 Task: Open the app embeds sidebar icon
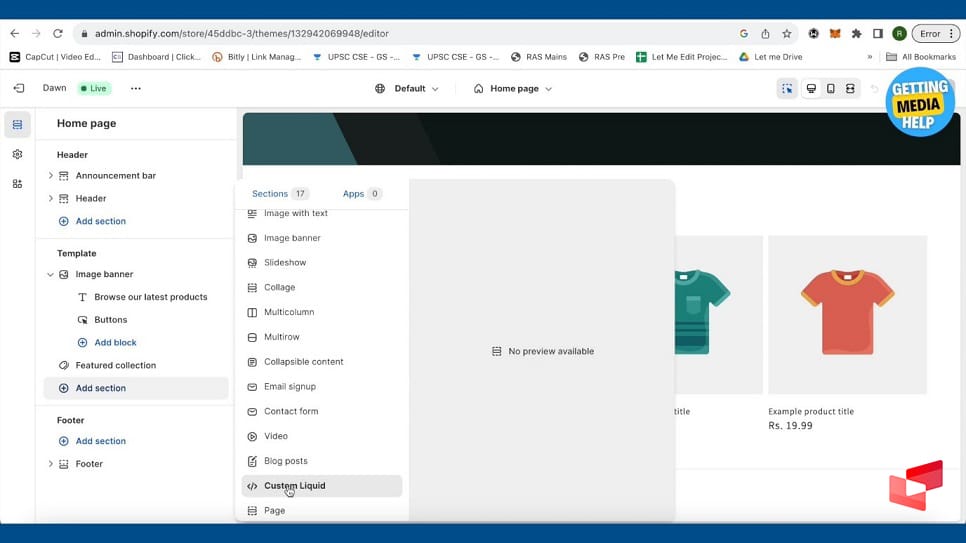click(x=17, y=184)
